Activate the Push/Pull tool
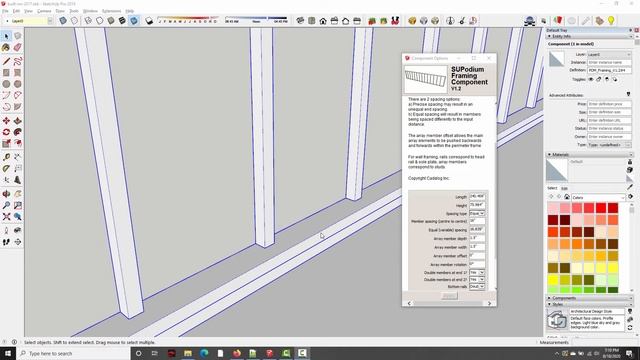The height and width of the screenshot is (360, 640). [x=18, y=121]
